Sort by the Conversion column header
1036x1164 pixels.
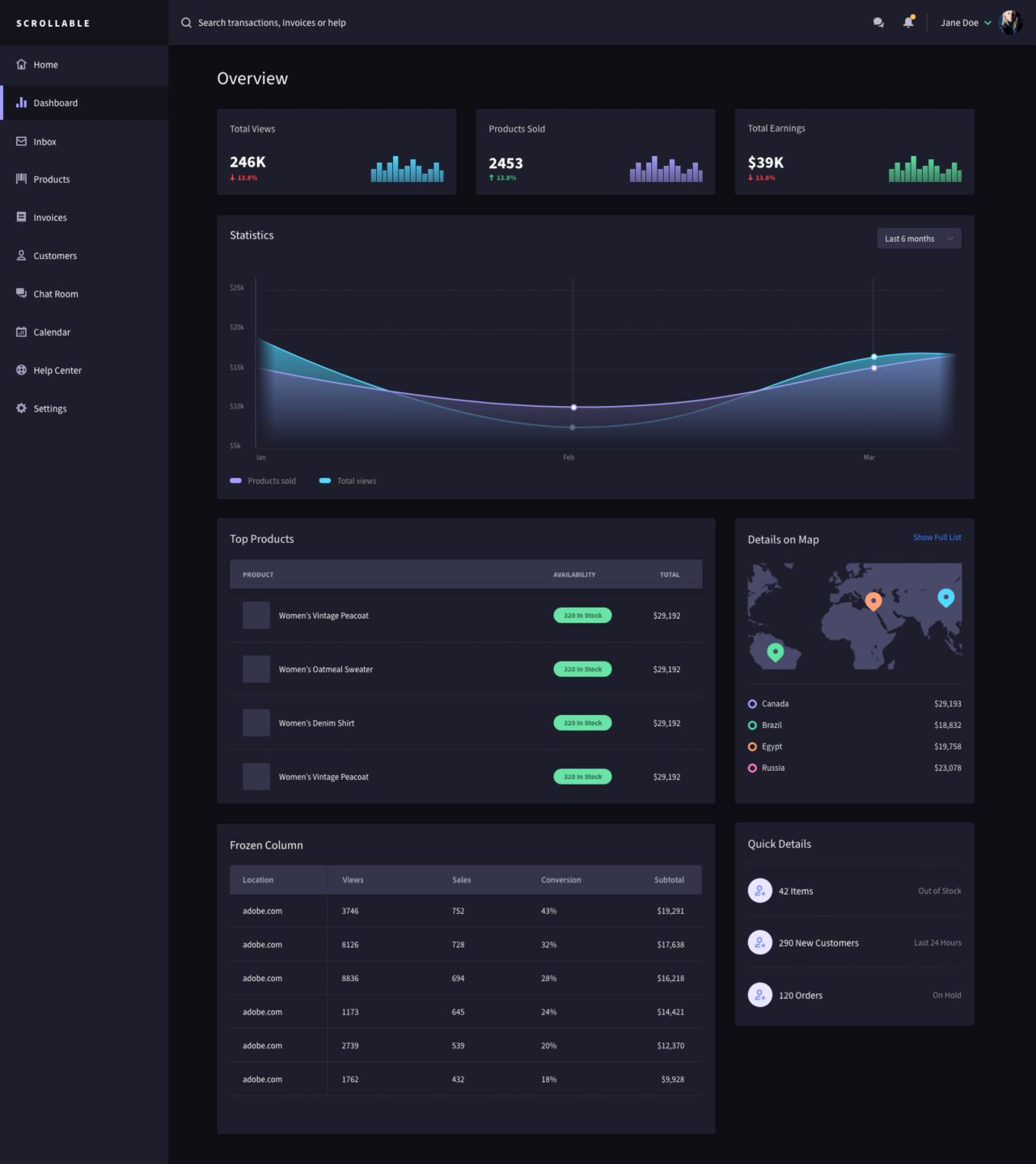[560, 880]
